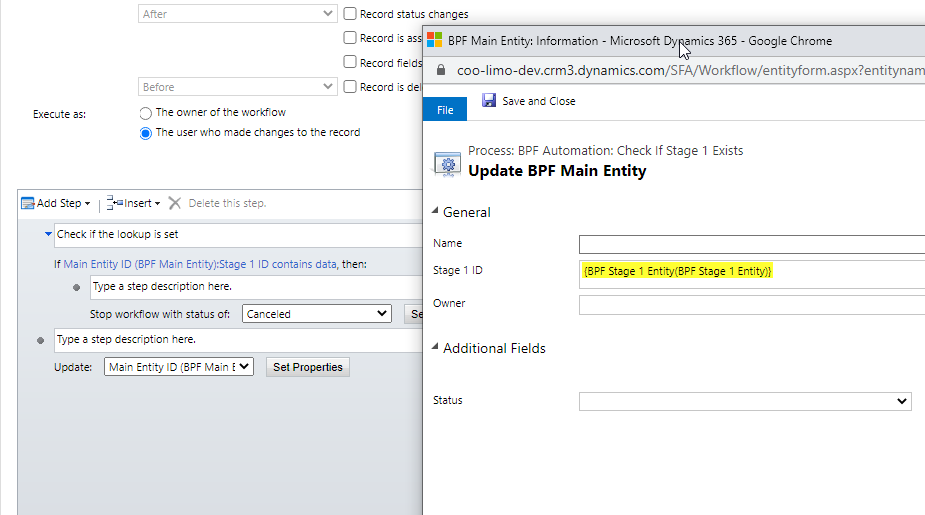Collapse the 'Check if the lookup is set' step

(48, 234)
